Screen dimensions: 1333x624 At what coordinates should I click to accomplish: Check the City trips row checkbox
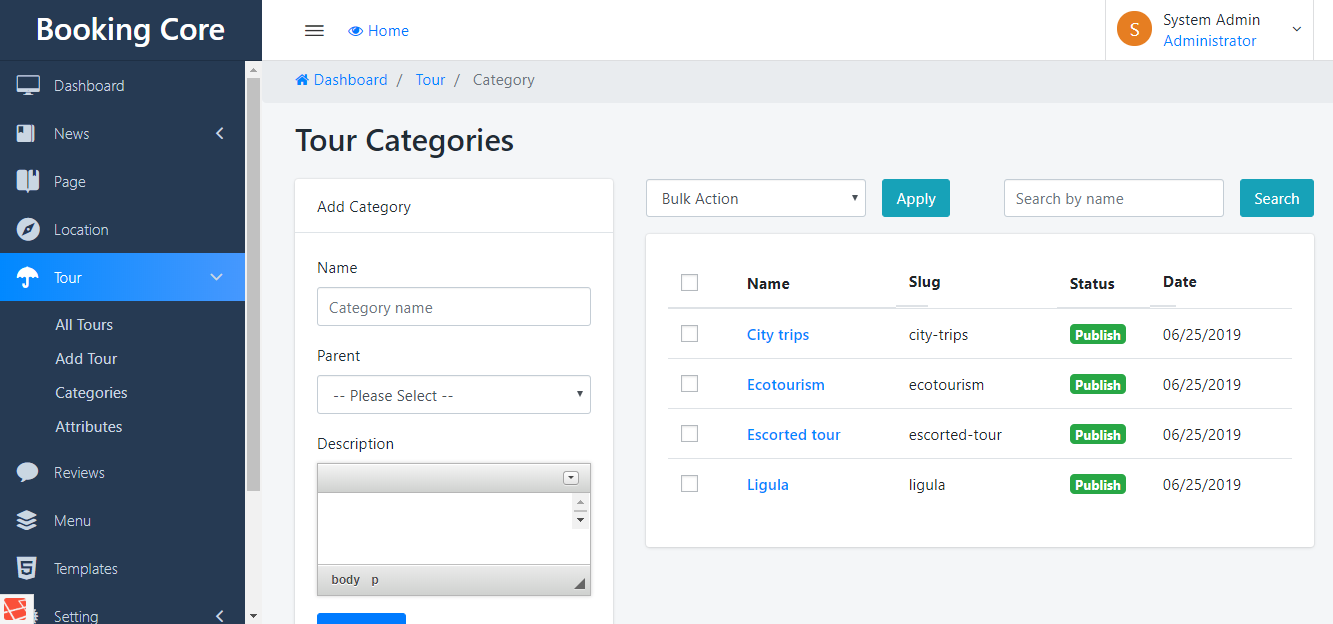[689, 334]
